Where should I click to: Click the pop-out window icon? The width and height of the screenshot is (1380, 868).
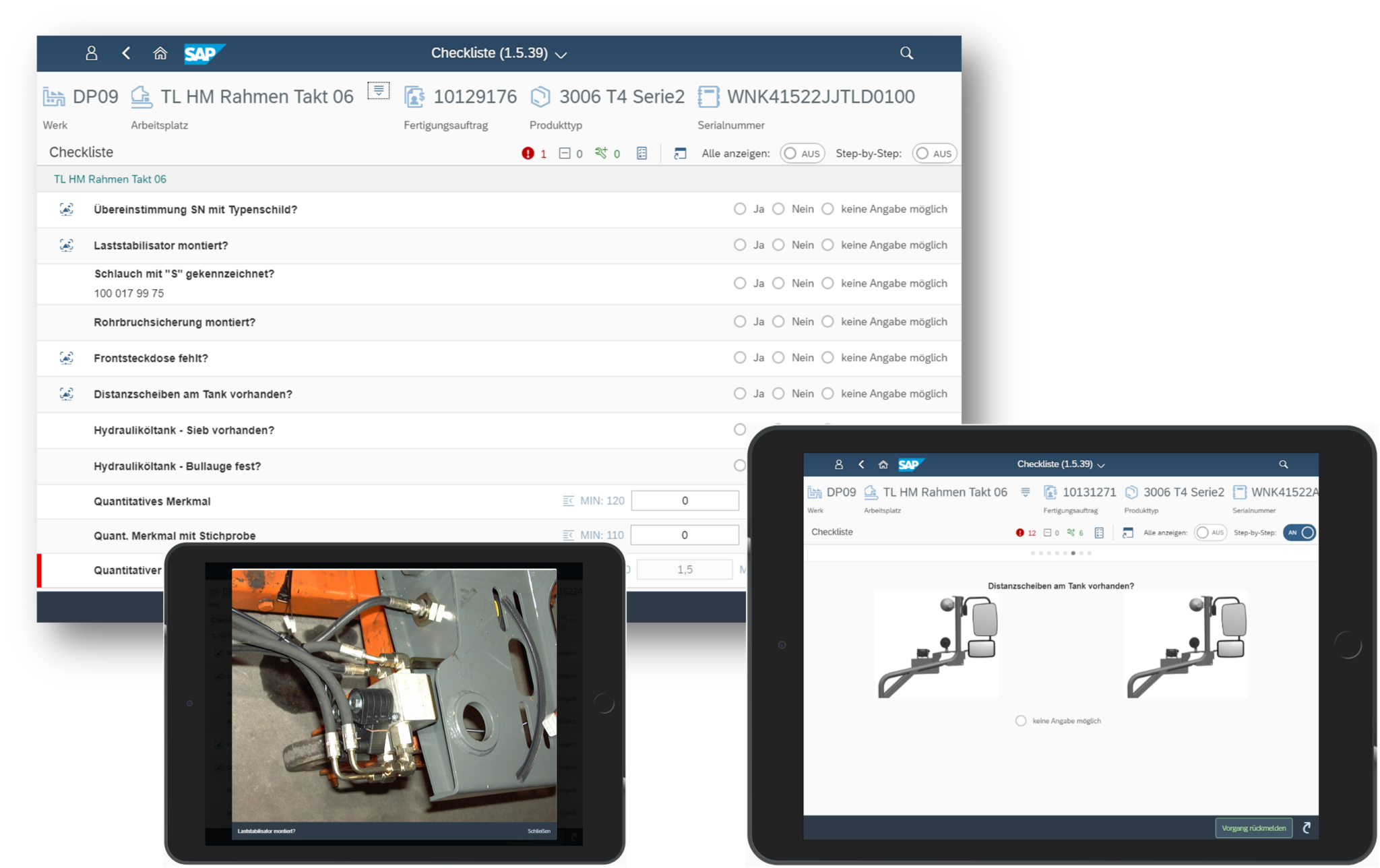click(679, 153)
